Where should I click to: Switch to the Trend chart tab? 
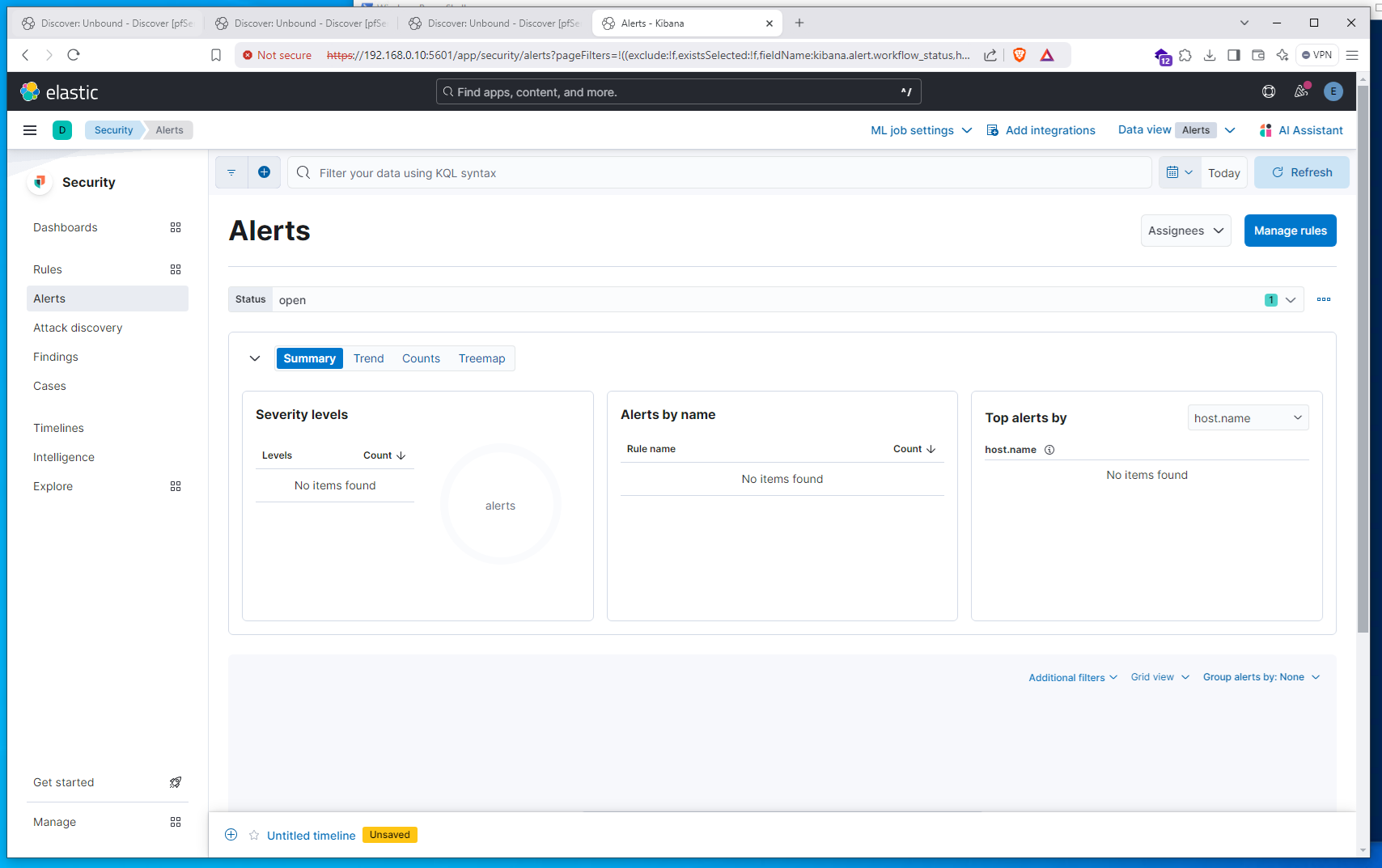click(x=369, y=358)
